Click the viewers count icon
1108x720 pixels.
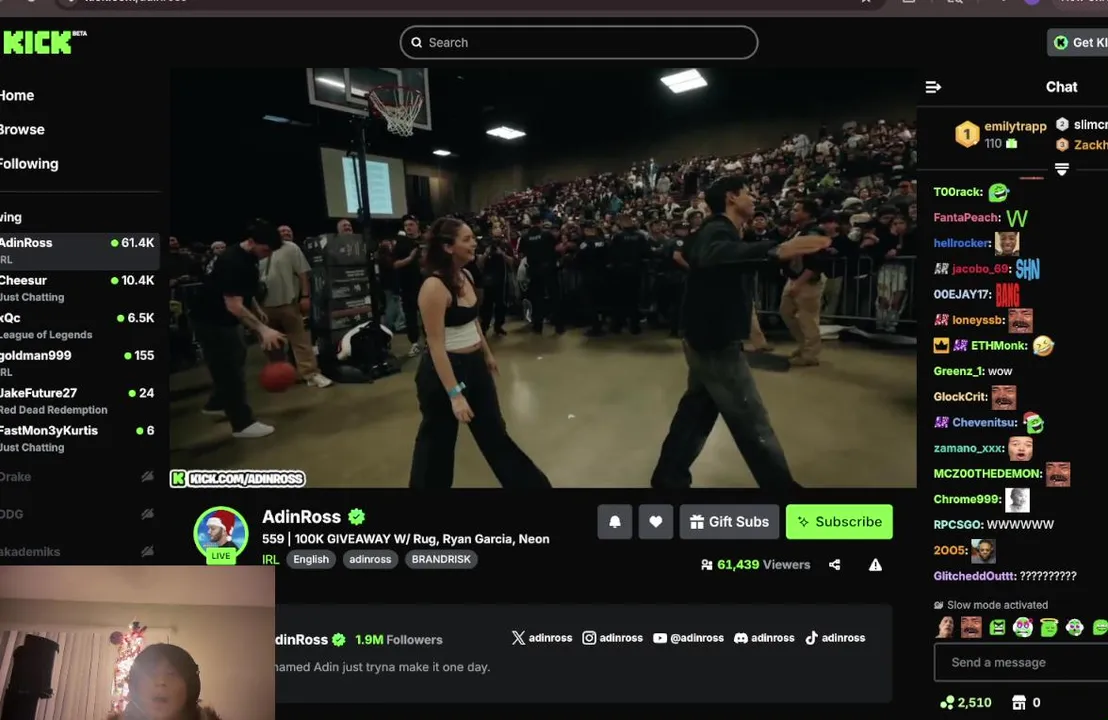pos(706,565)
